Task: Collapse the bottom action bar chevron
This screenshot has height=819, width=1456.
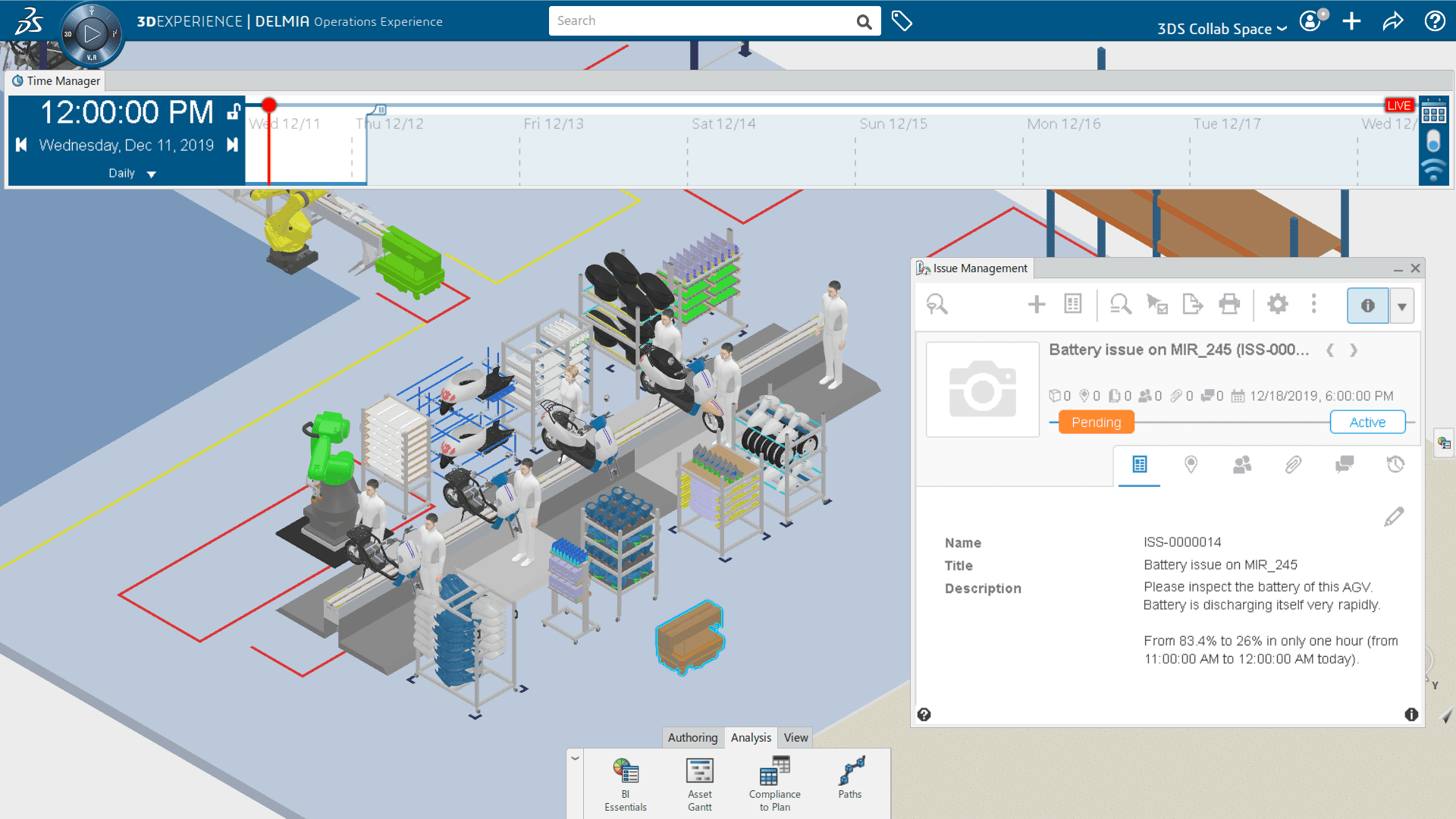Action: point(576,758)
